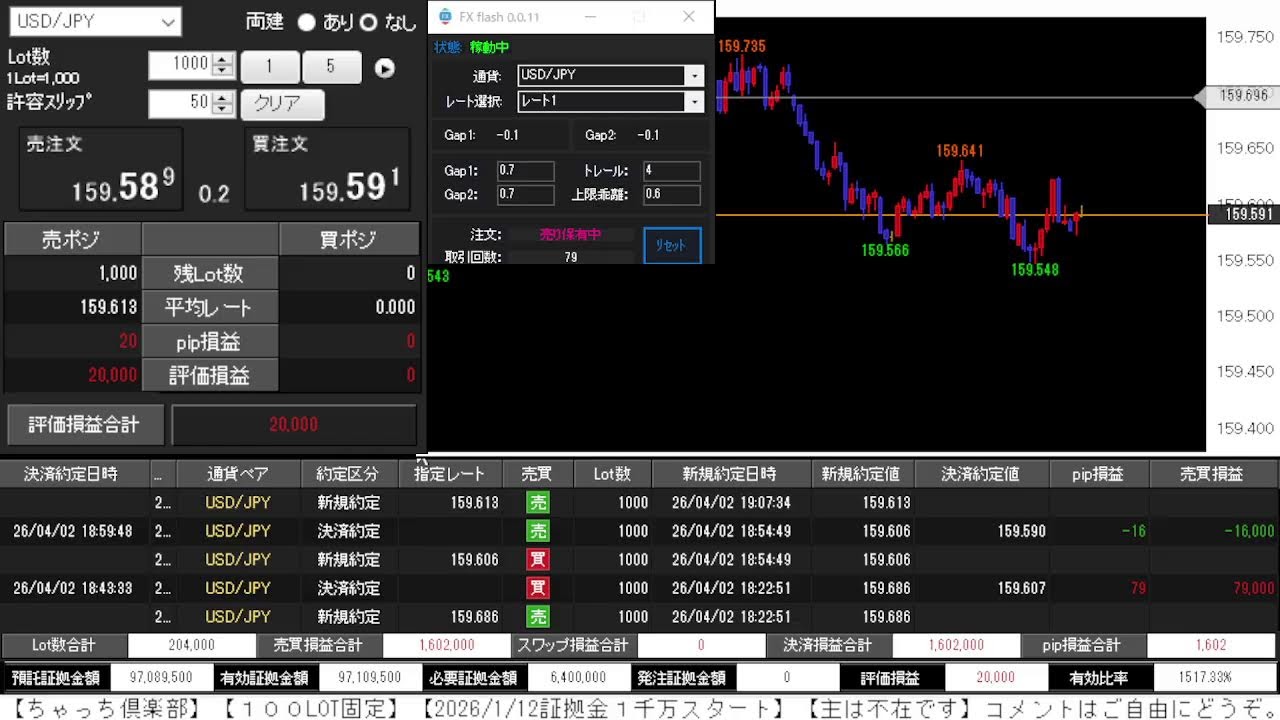Screen dimensions: 1280x720
Task: Click the 買注文 buy order panel at 159.591
Action: [327, 169]
